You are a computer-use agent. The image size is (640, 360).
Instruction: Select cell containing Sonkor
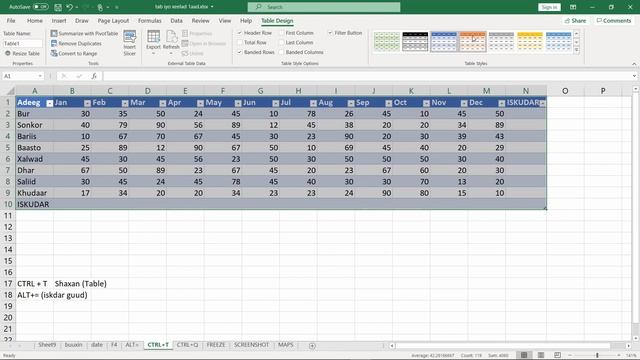click(34, 125)
